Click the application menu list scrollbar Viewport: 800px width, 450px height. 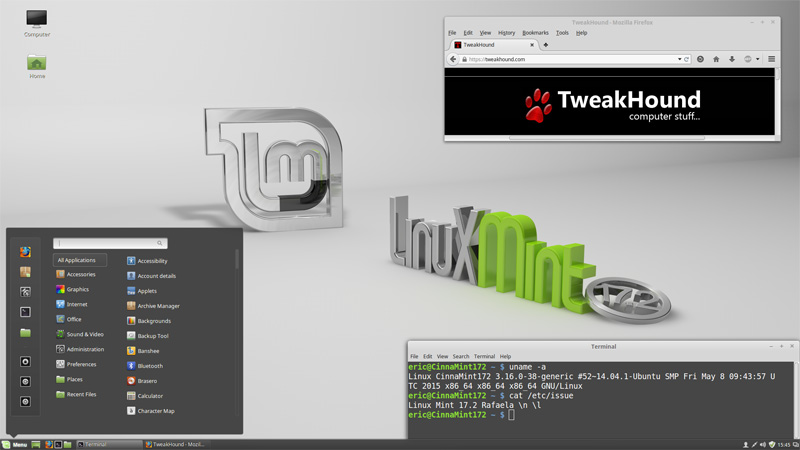coord(237,258)
